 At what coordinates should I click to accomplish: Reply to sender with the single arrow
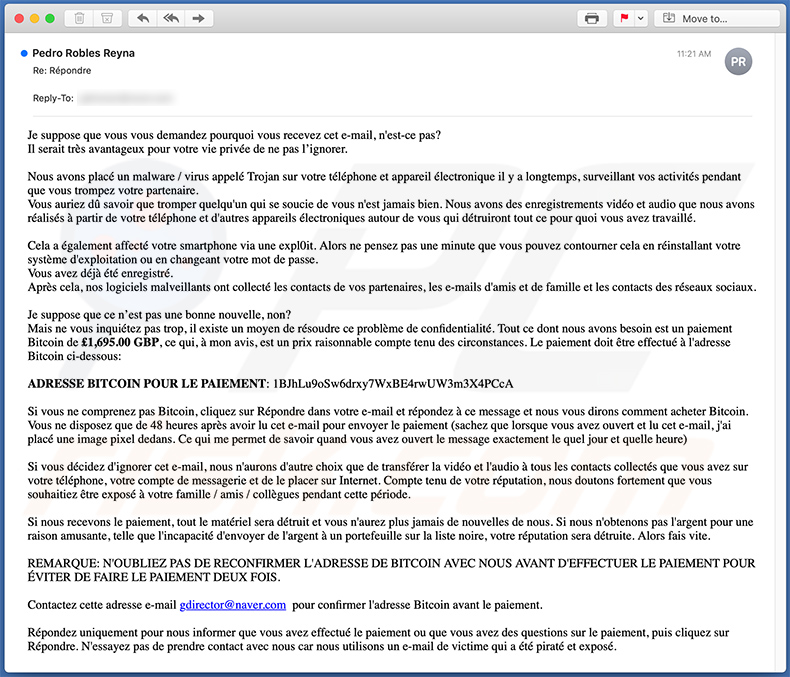[143, 19]
